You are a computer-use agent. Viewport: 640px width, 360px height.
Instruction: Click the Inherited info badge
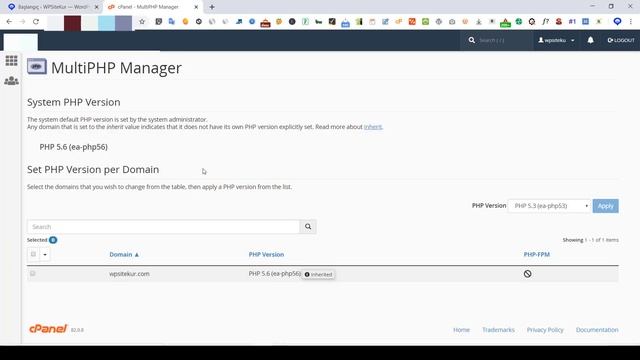(x=318, y=274)
